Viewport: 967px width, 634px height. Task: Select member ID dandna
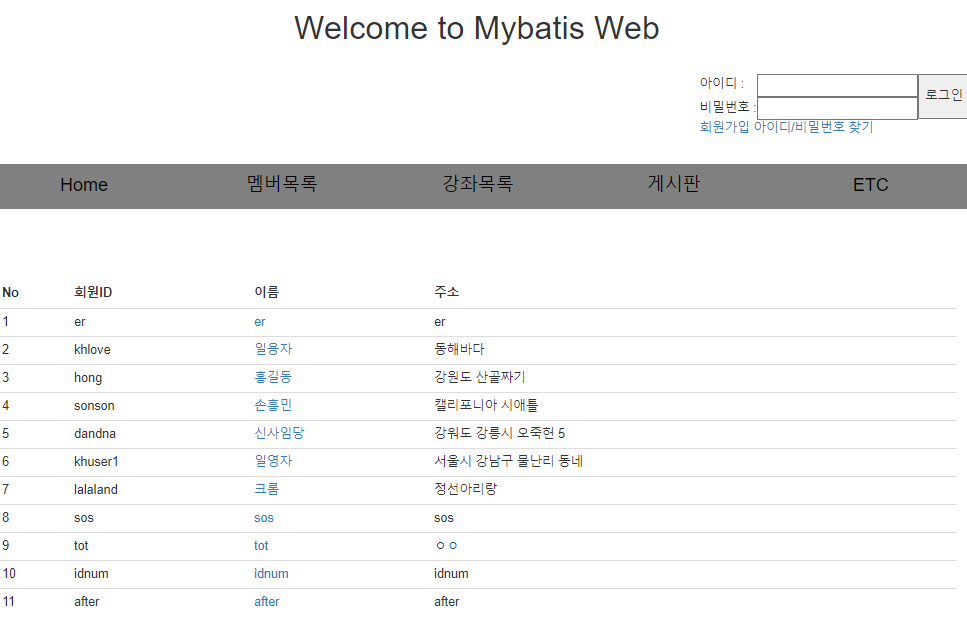[95, 434]
